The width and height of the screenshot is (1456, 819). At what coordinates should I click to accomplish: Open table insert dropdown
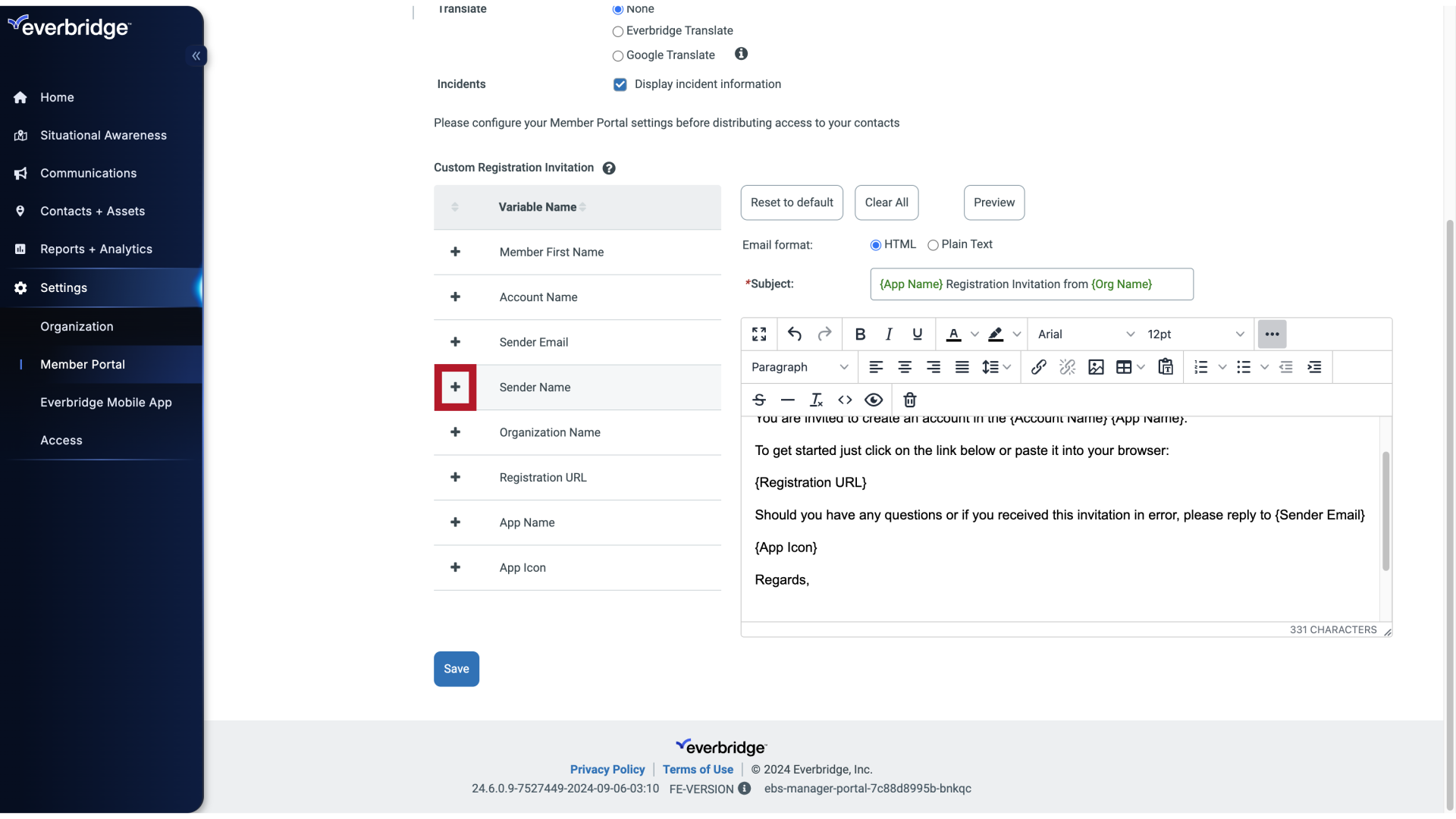pos(1130,367)
